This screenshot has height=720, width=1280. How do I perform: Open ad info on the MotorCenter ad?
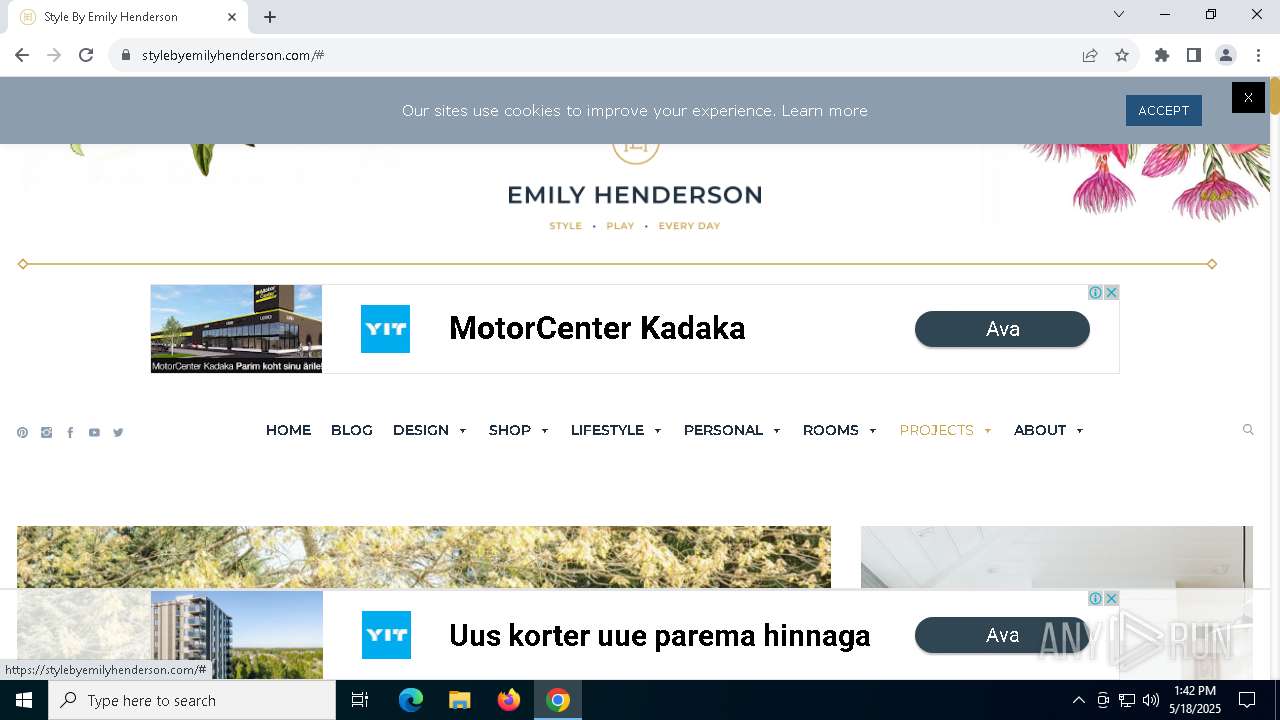[x=1096, y=293]
